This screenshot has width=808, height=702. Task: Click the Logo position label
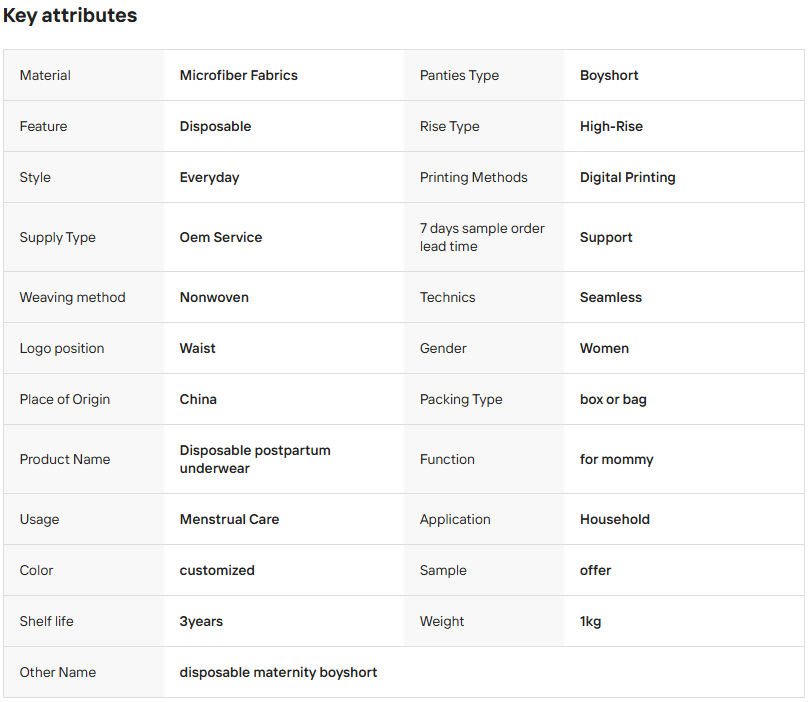pyautogui.click(x=62, y=348)
